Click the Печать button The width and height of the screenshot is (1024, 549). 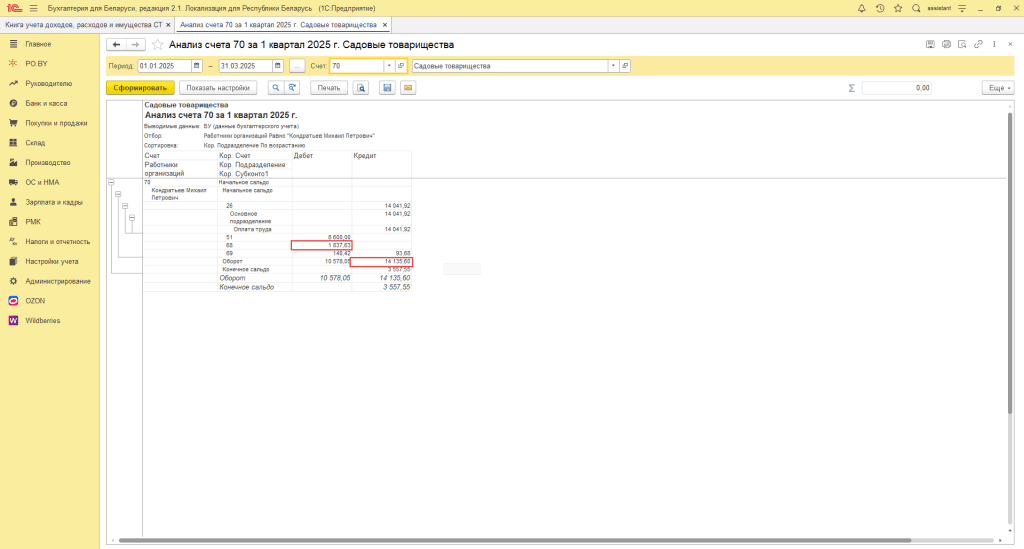(329, 87)
